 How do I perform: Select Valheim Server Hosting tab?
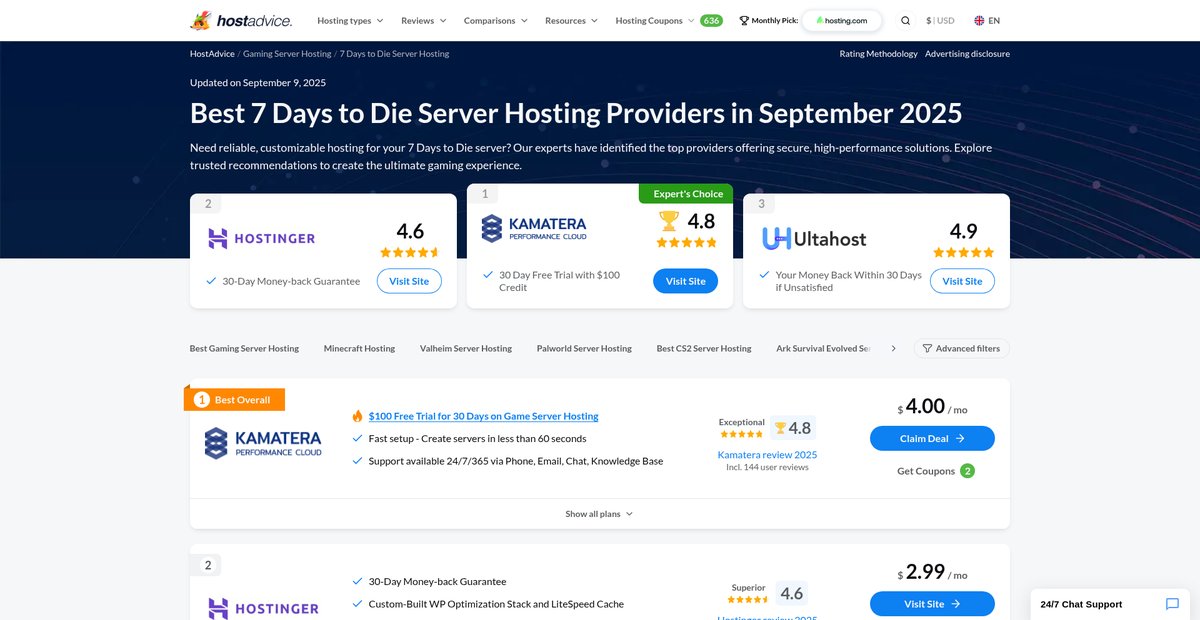pos(466,348)
